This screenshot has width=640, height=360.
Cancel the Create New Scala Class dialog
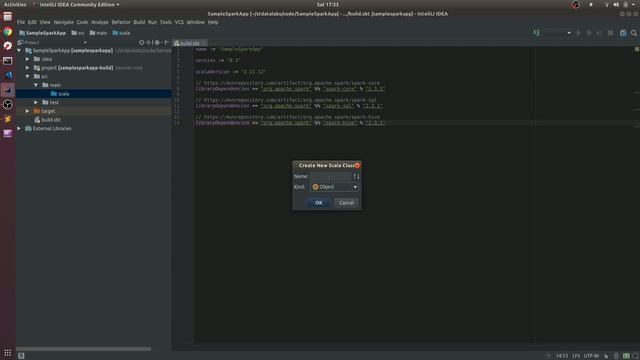coord(346,203)
